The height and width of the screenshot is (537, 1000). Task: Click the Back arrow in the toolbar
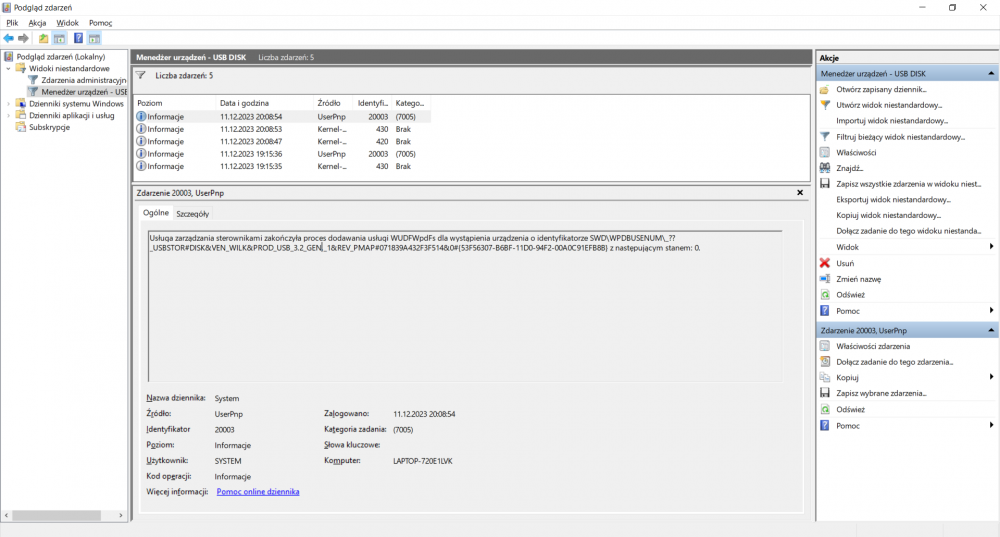click(x=9, y=38)
